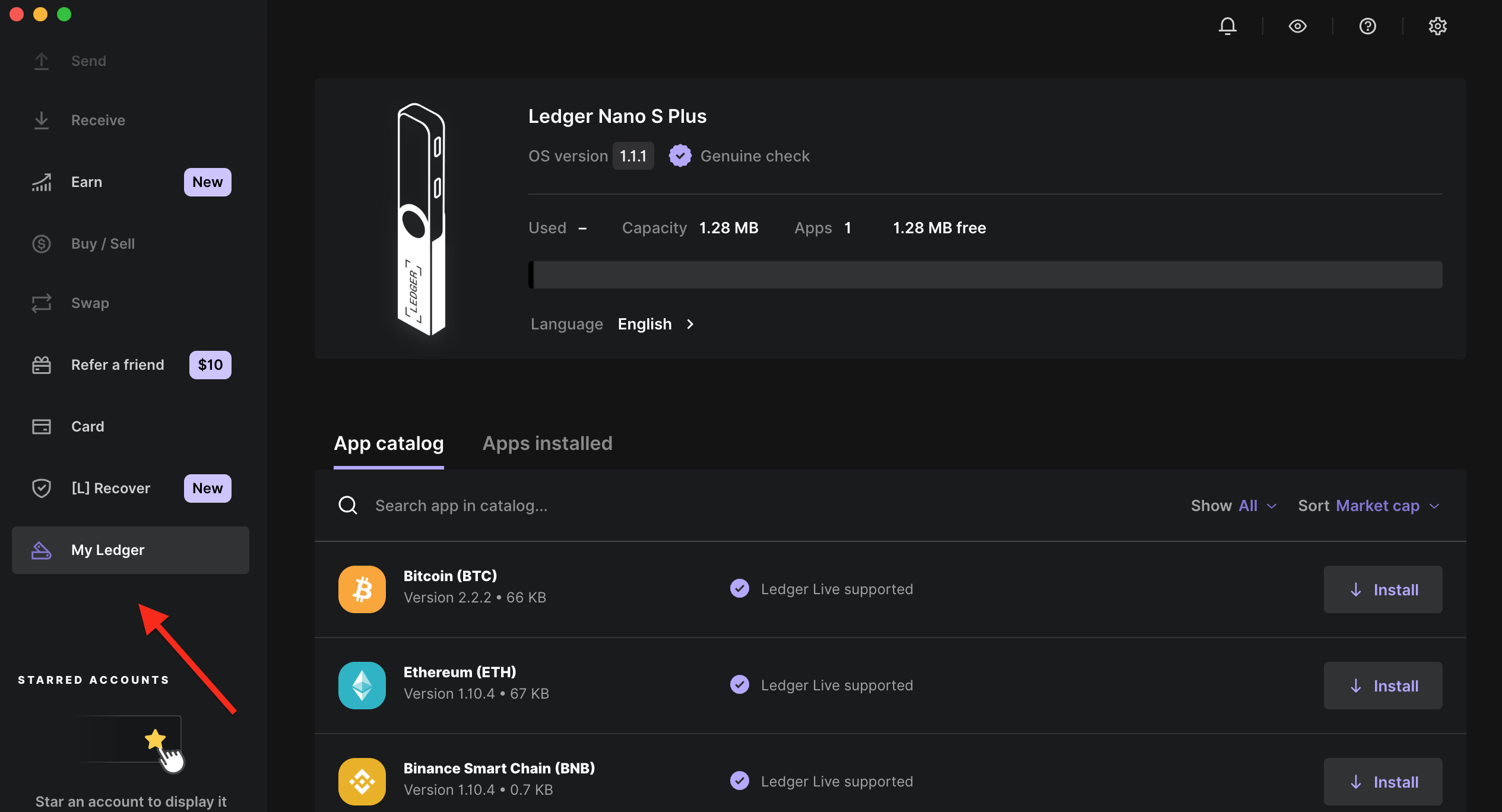This screenshot has height=812, width=1502.
Task: Open settings gear icon
Action: click(x=1437, y=26)
